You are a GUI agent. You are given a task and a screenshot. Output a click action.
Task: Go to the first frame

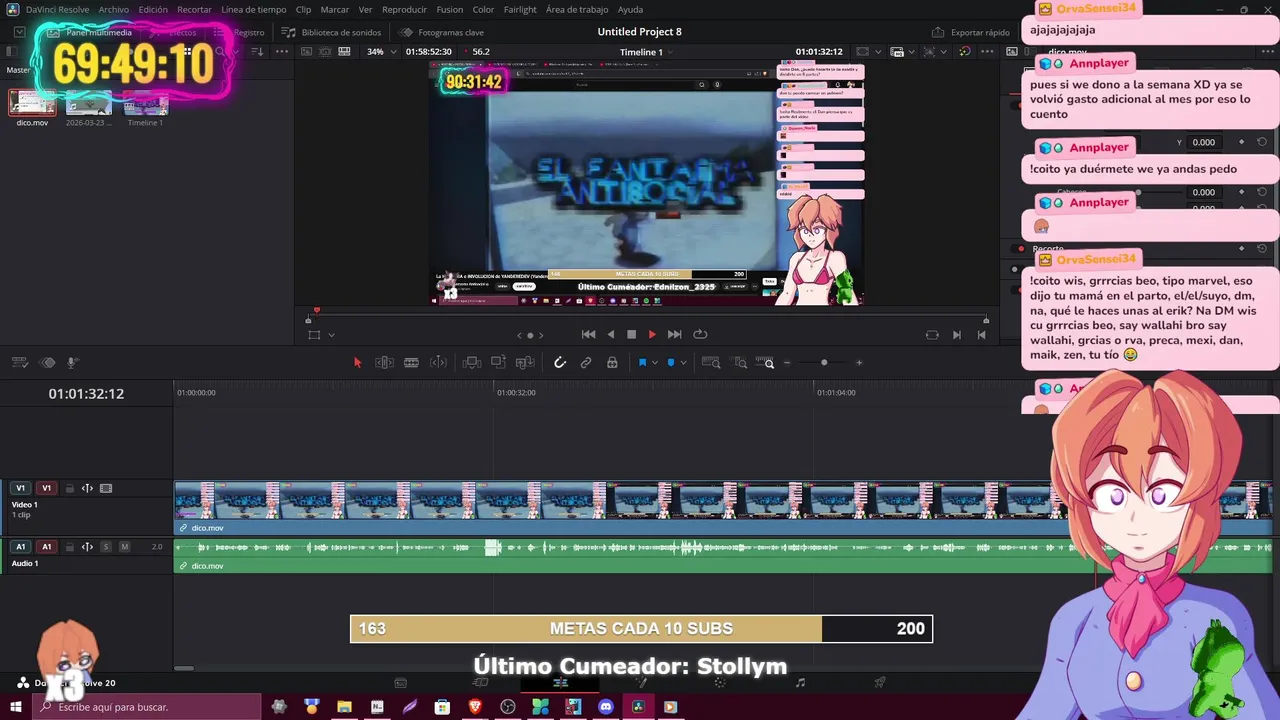tap(588, 335)
